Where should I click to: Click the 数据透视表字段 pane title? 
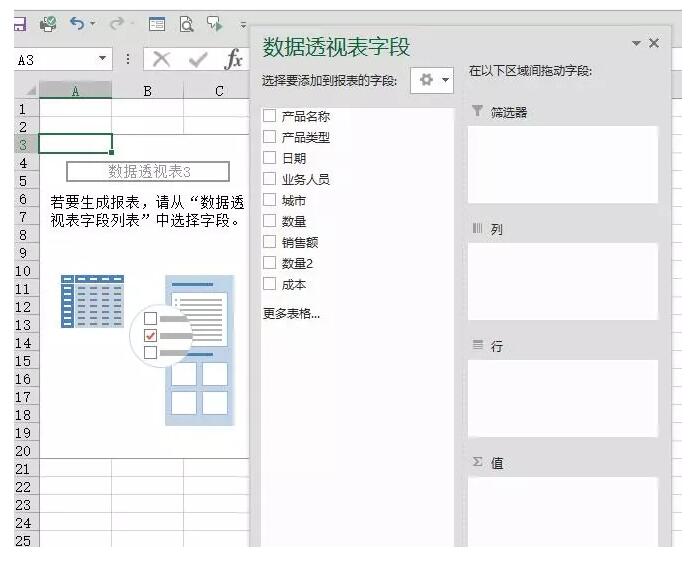coord(336,47)
